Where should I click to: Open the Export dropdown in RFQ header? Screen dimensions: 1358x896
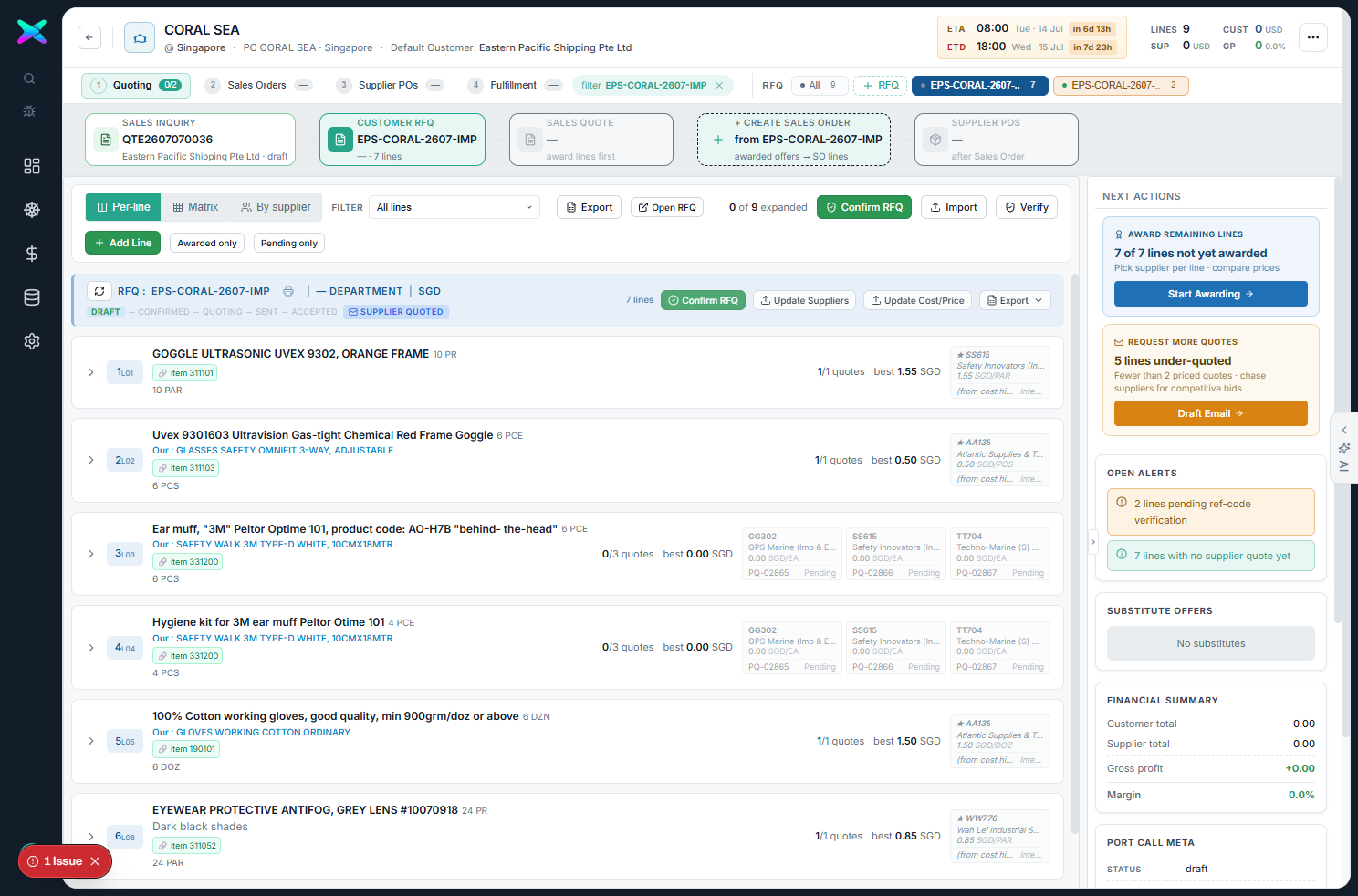[x=1015, y=300]
